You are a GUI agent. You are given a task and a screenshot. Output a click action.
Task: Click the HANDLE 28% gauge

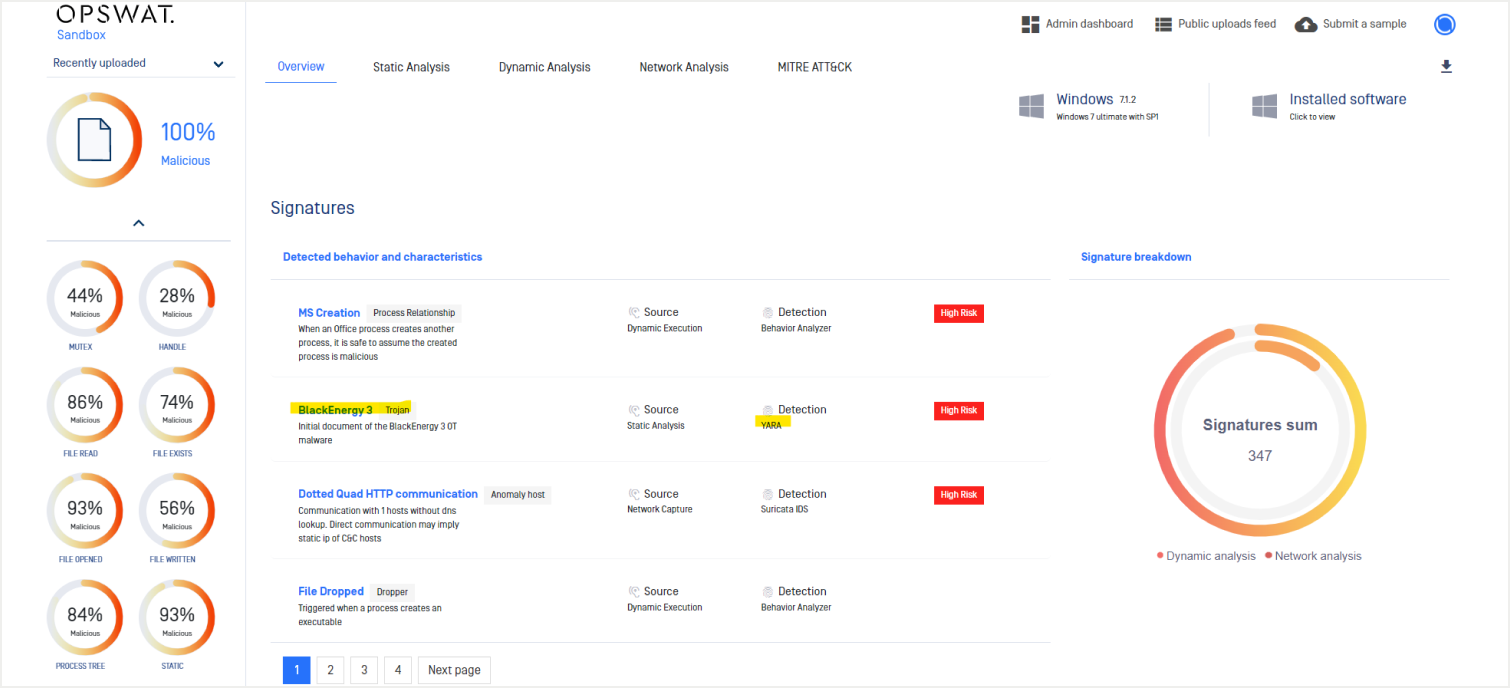[177, 299]
